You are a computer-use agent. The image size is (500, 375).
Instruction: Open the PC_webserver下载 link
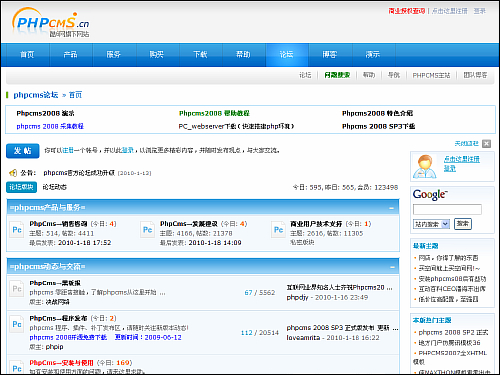pos(236,126)
